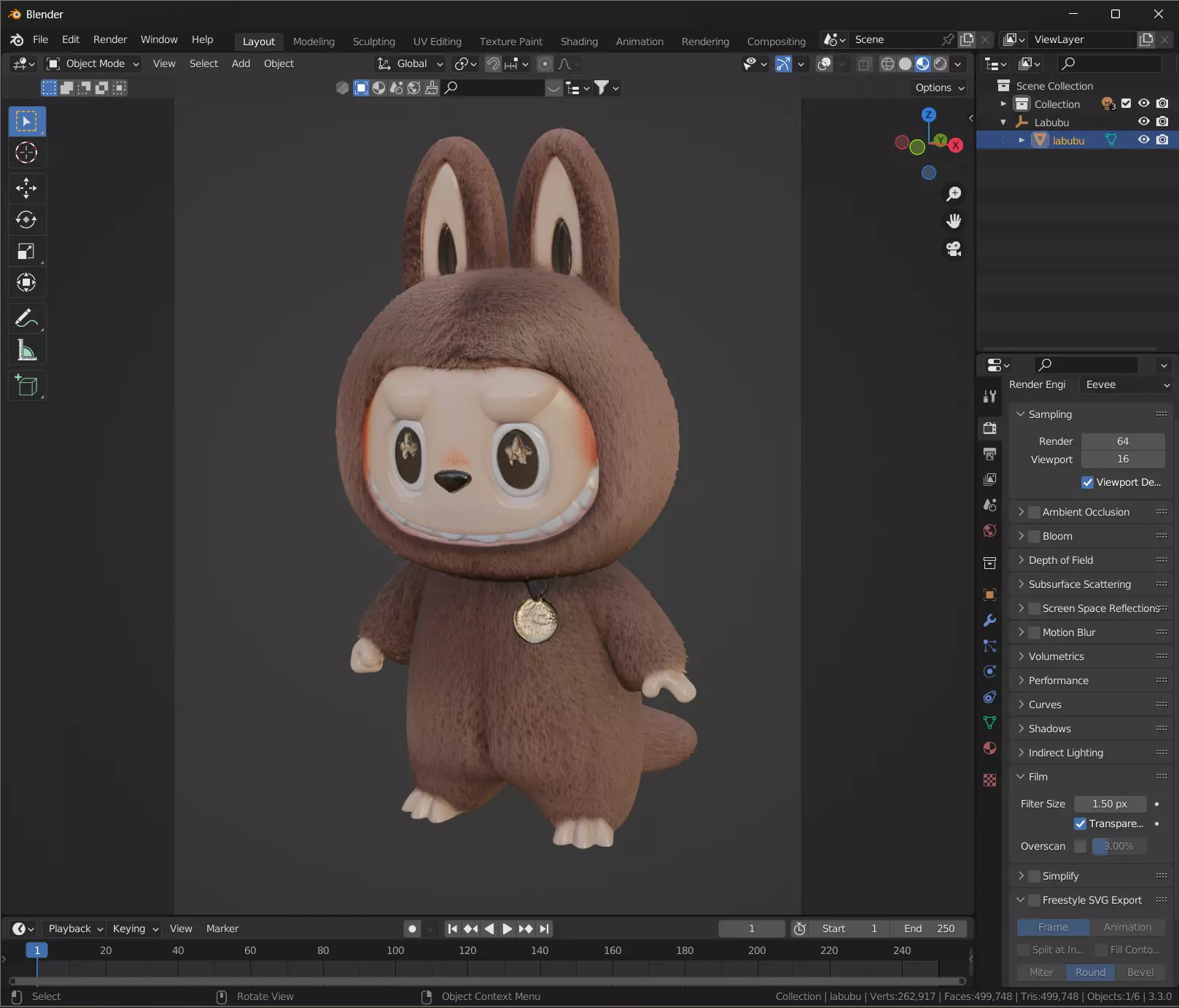Enable the Ambient Occlusion checkbox
Screen dimensions: 1179x1008
tap(1034, 512)
